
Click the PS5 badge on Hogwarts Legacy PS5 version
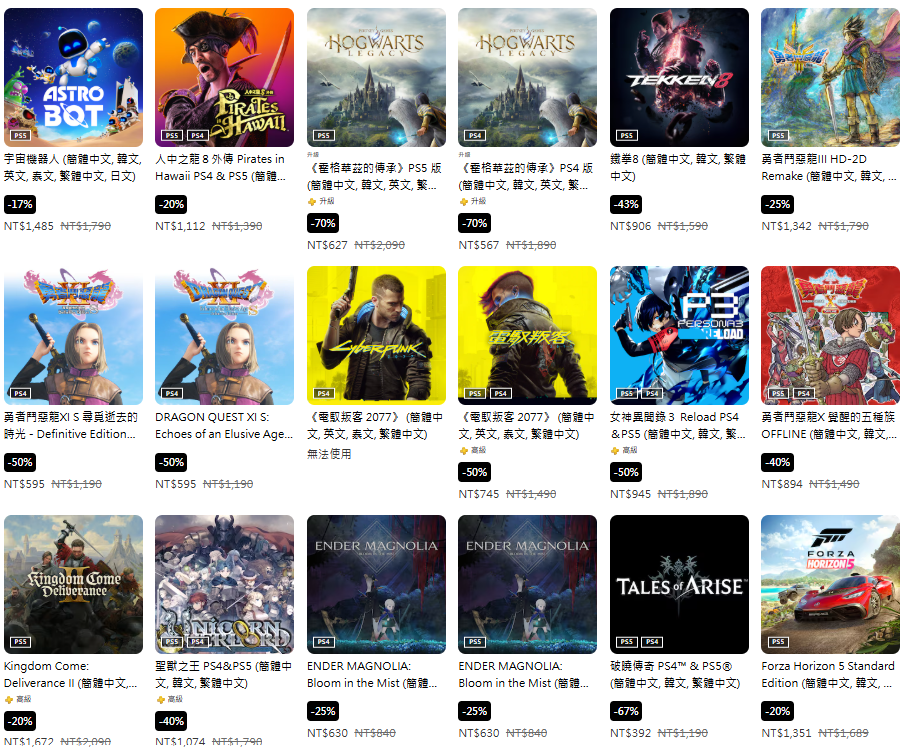click(x=324, y=135)
